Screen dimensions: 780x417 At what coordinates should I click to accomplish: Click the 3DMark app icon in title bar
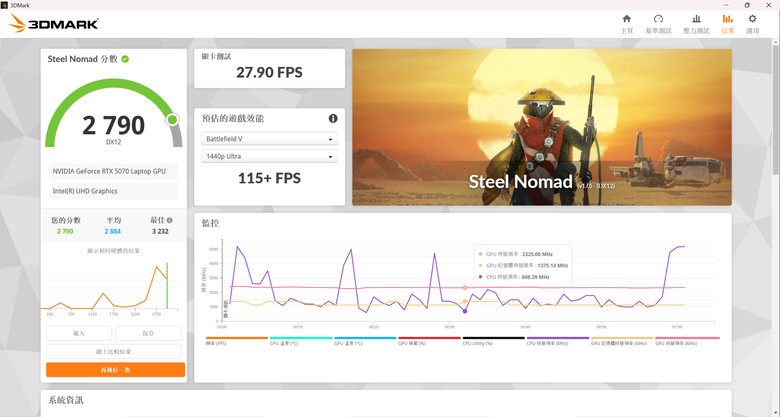click(x=5, y=5)
